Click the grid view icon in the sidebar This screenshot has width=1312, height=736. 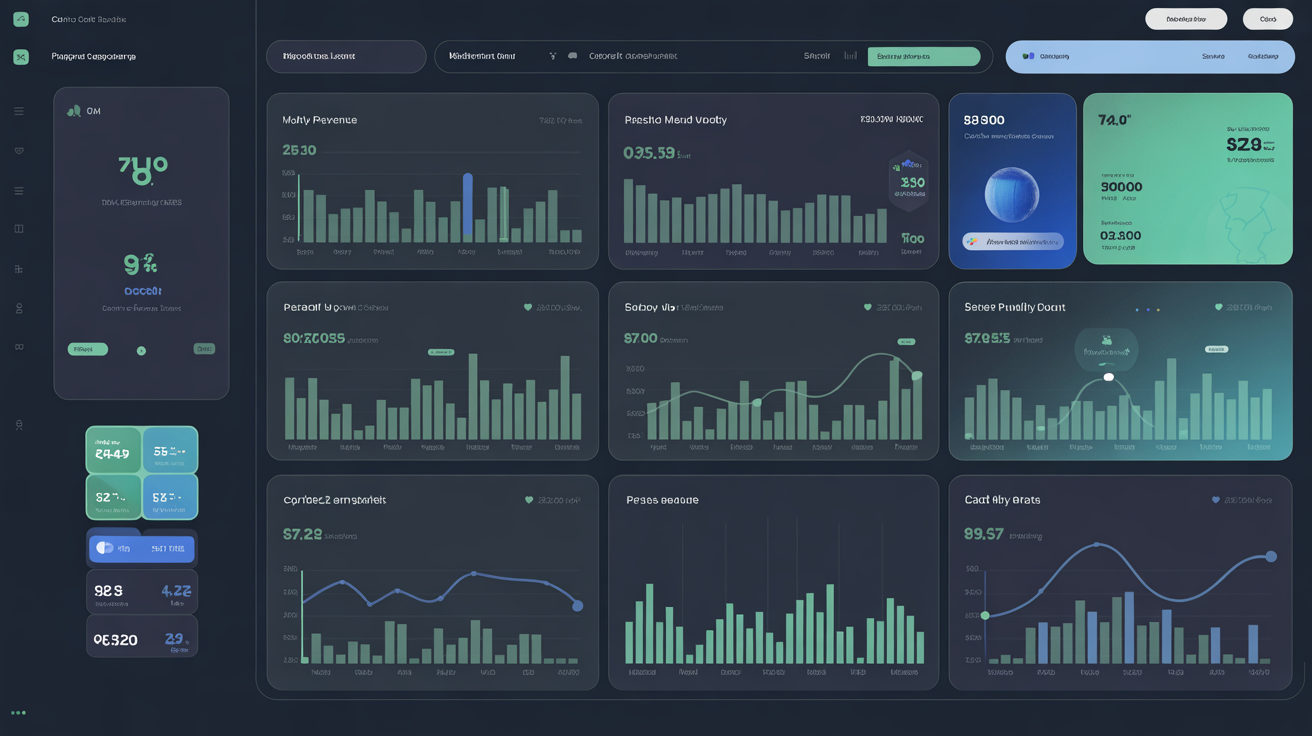point(18,268)
